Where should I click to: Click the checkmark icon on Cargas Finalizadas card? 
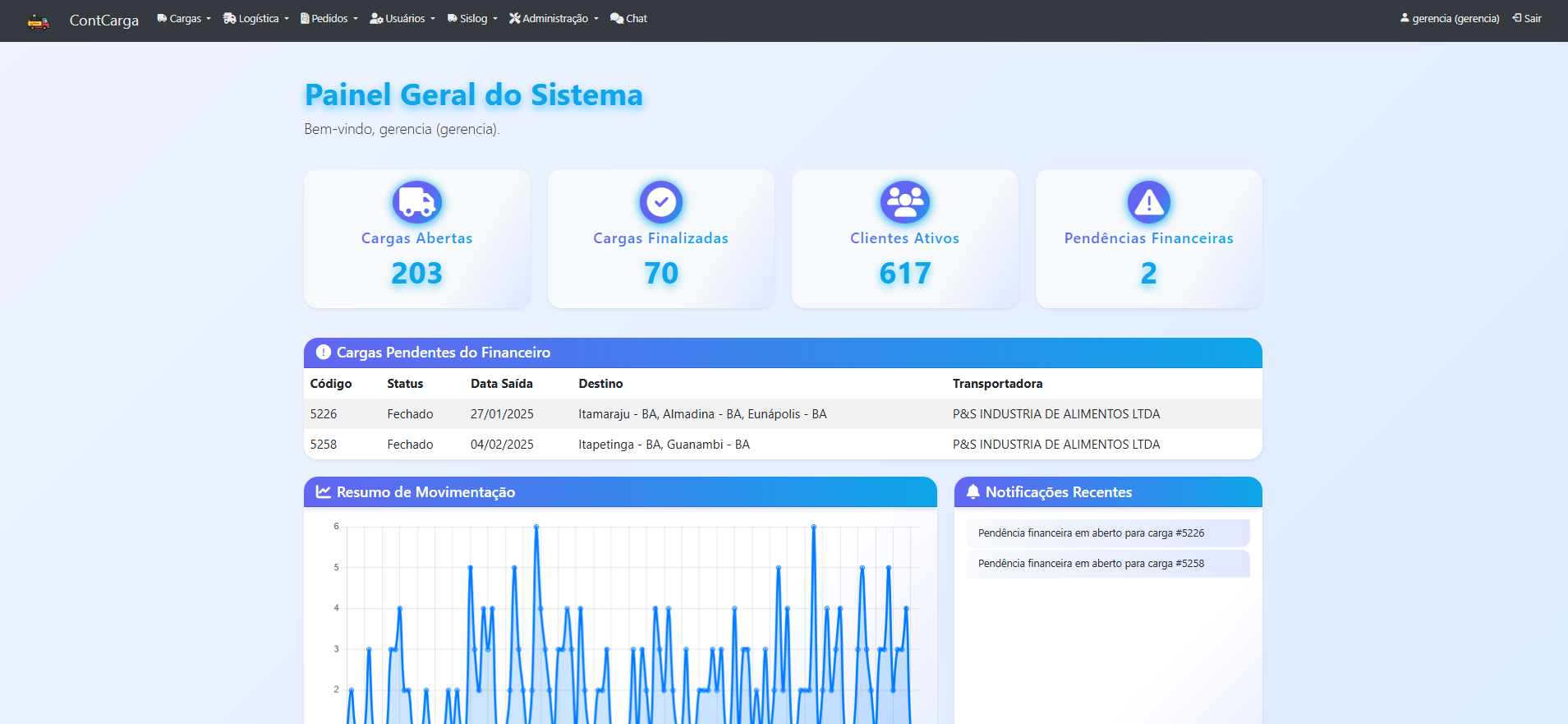click(660, 202)
